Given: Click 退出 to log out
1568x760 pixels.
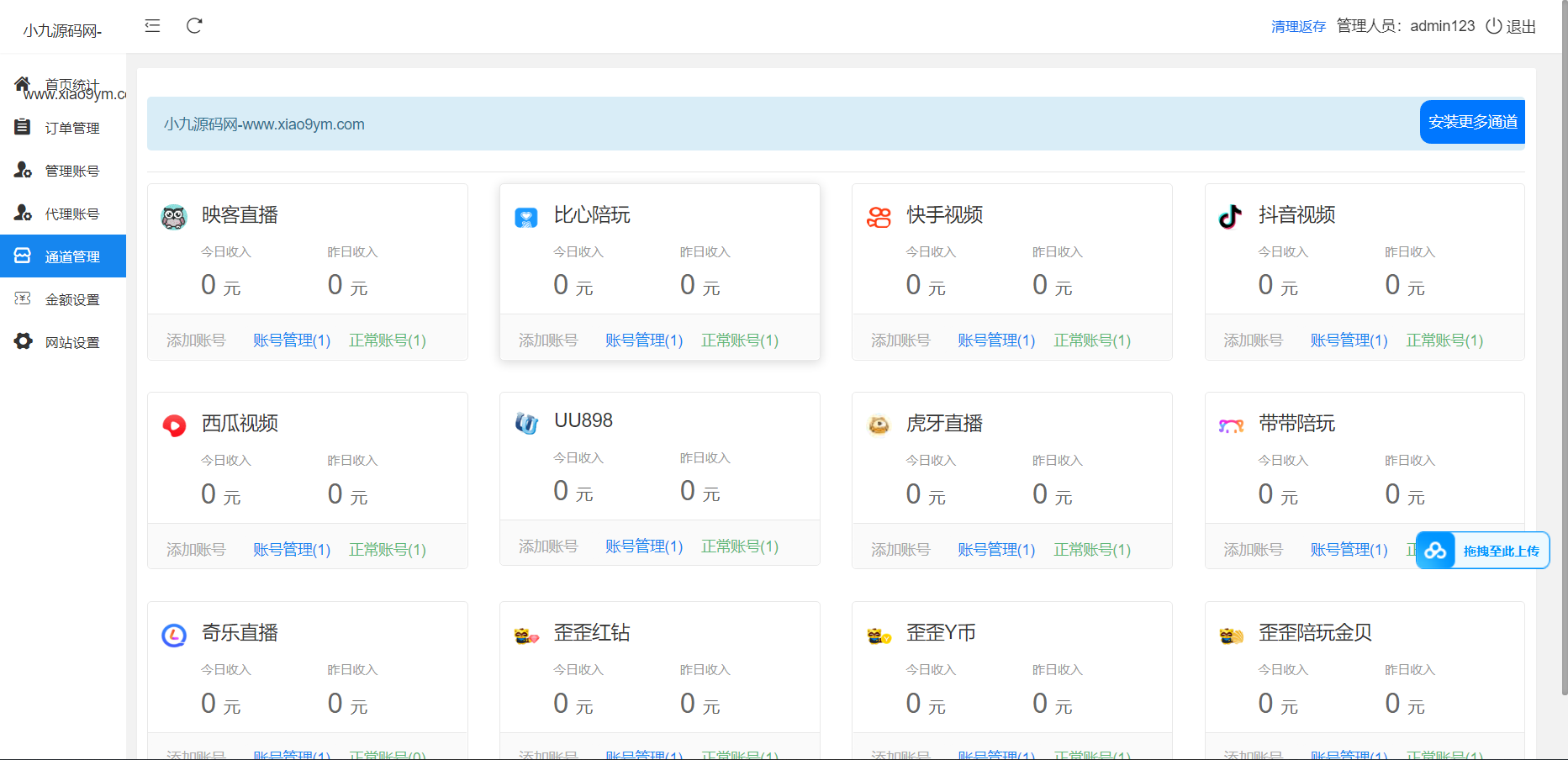Looking at the screenshot, I should tap(1521, 26).
